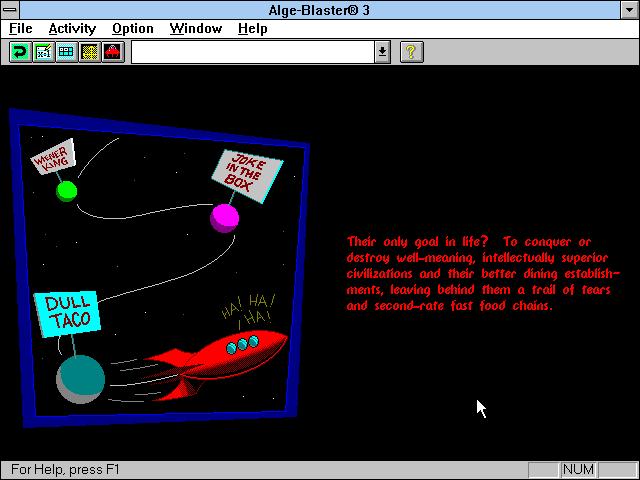This screenshot has height=480, width=640.
Task: Open the window system control menu box
Action: 10,9
